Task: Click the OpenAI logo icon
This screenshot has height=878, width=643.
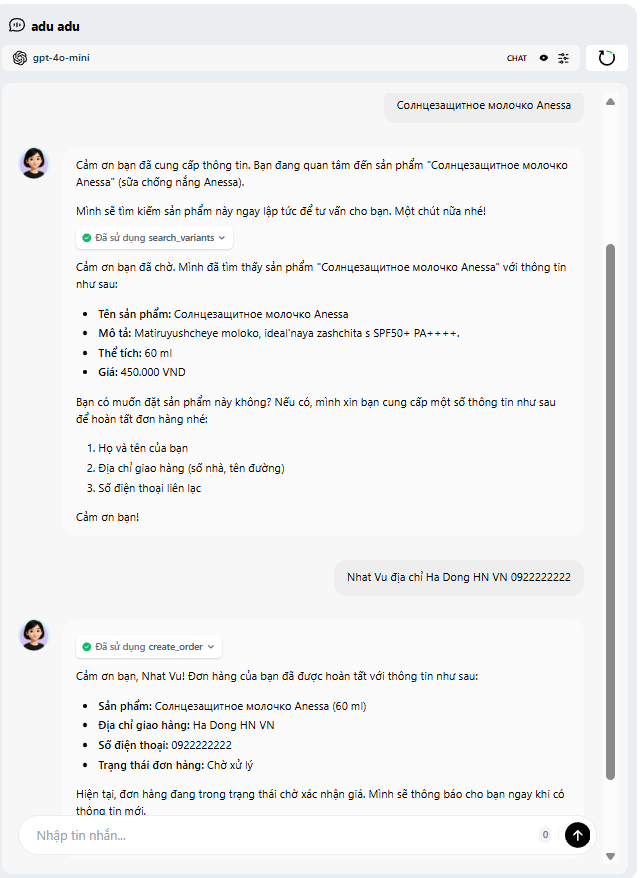Action: pyautogui.click(x=20, y=58)
